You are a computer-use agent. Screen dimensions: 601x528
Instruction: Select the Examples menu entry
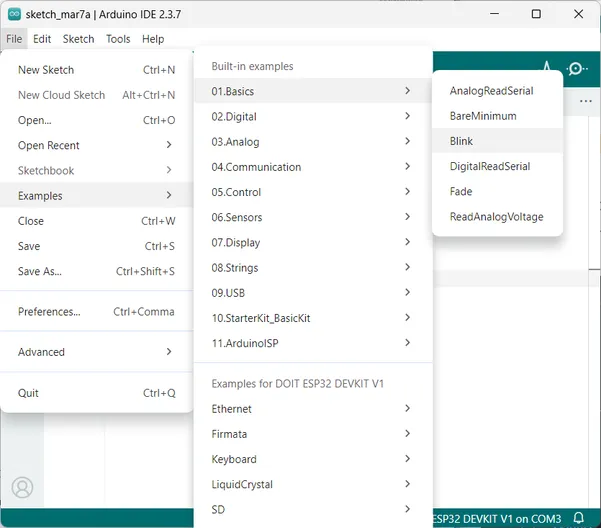pos(97,196)
